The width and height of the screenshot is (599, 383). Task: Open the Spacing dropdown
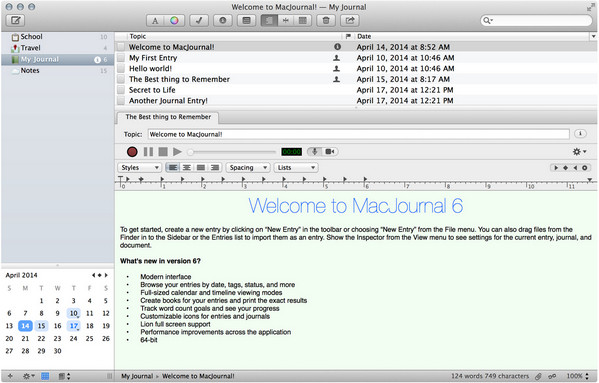[x=248, y=168]
